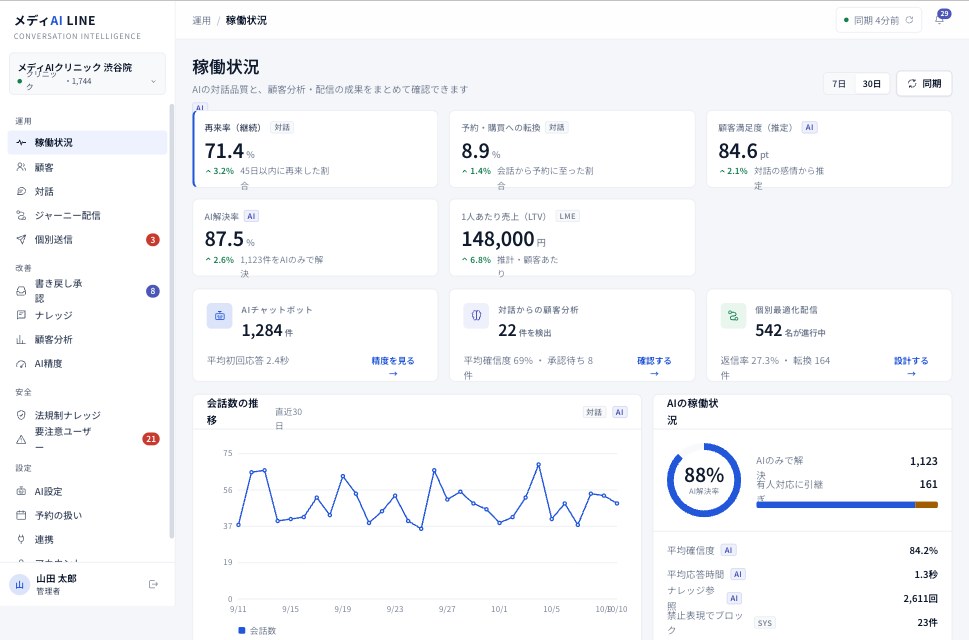Open 対話 in the sidebar
This screenshot has width=969, height=640.
[x=87, y=192]
